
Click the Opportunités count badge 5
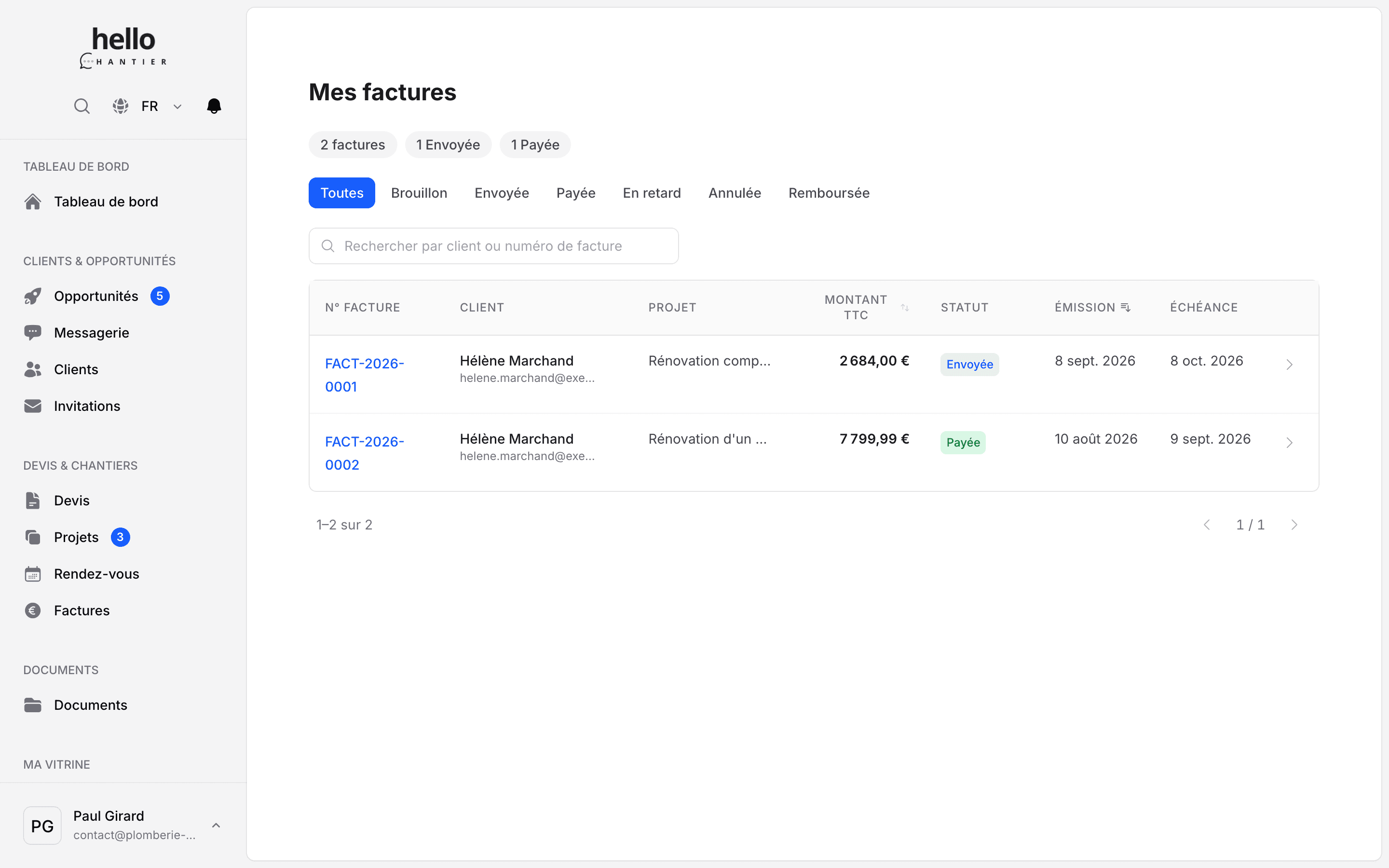[x=160, y=296]
